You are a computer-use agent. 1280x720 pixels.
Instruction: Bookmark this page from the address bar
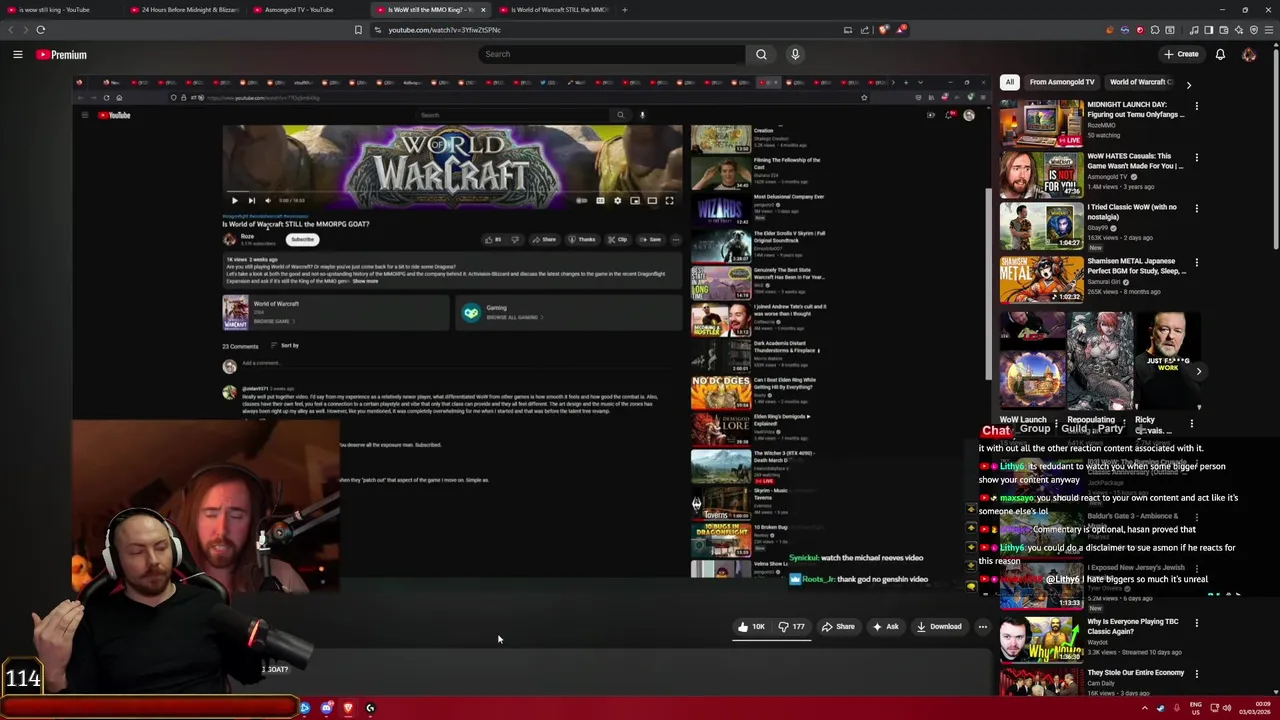pos(358,30)
